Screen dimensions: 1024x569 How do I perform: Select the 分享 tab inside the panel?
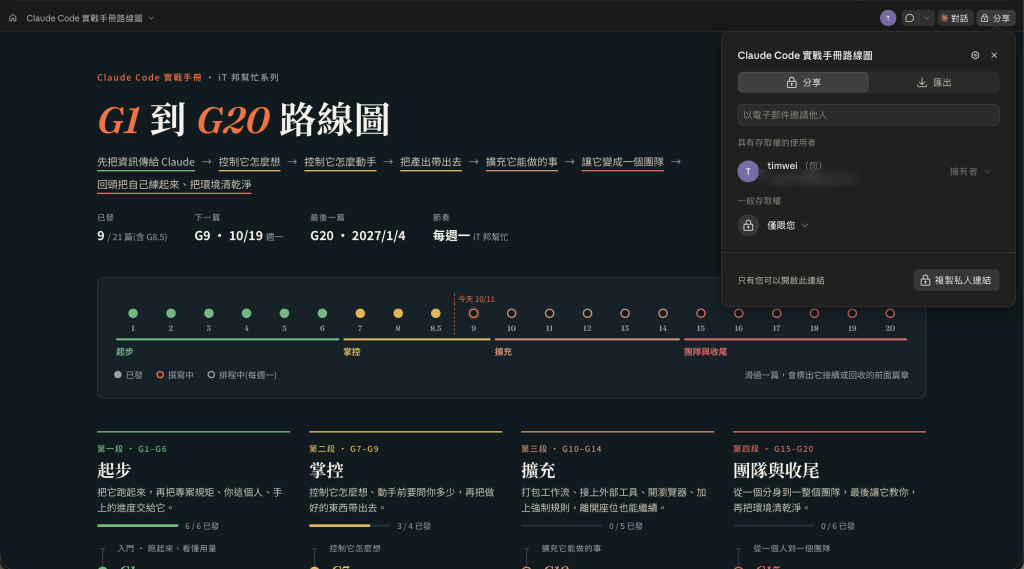803,82
